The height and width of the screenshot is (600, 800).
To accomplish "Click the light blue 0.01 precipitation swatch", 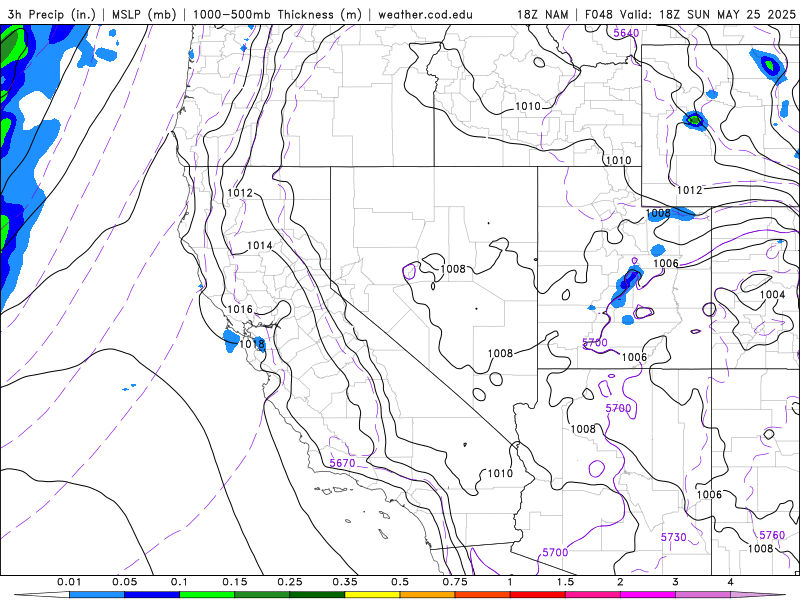I will pos(97,595).
